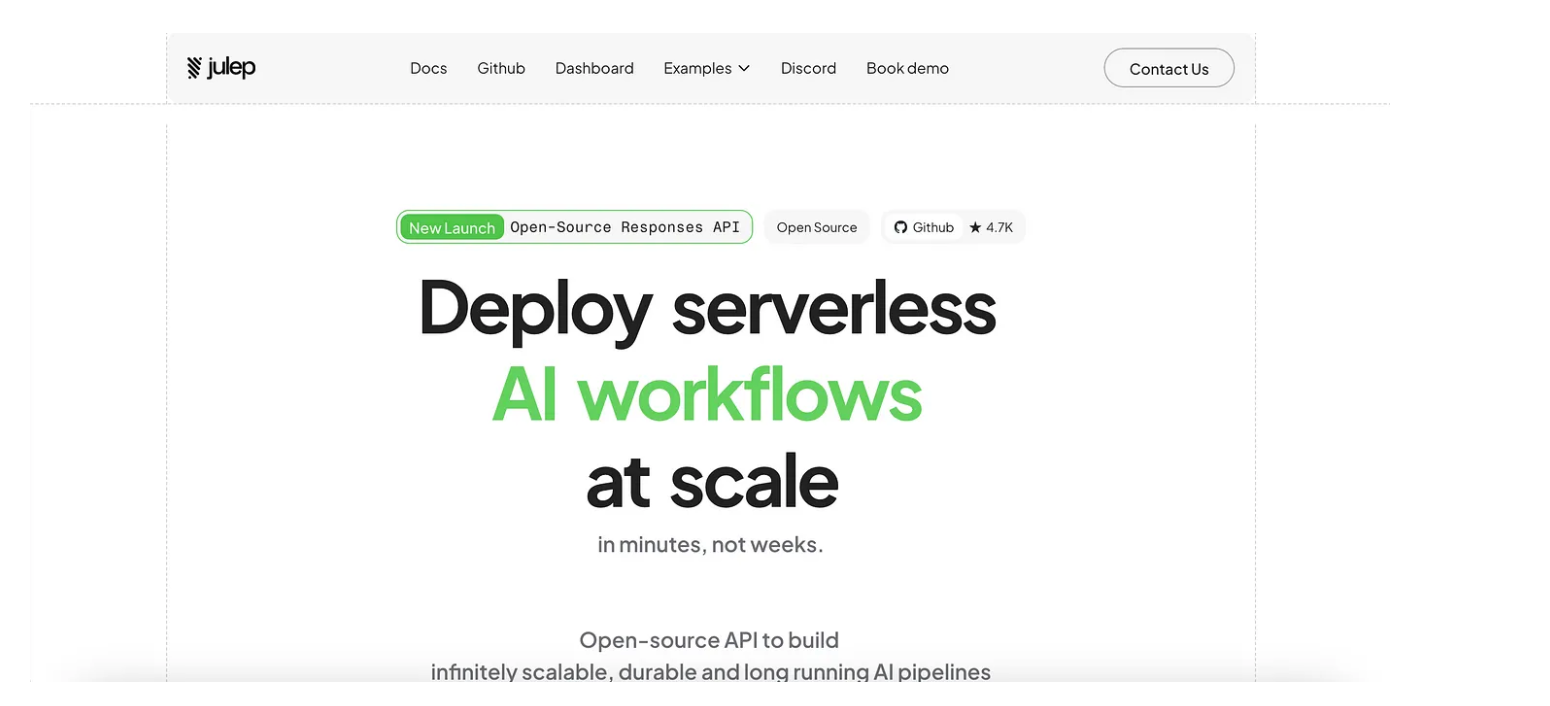Click the GitHub octocat icon

coord(900,227)
